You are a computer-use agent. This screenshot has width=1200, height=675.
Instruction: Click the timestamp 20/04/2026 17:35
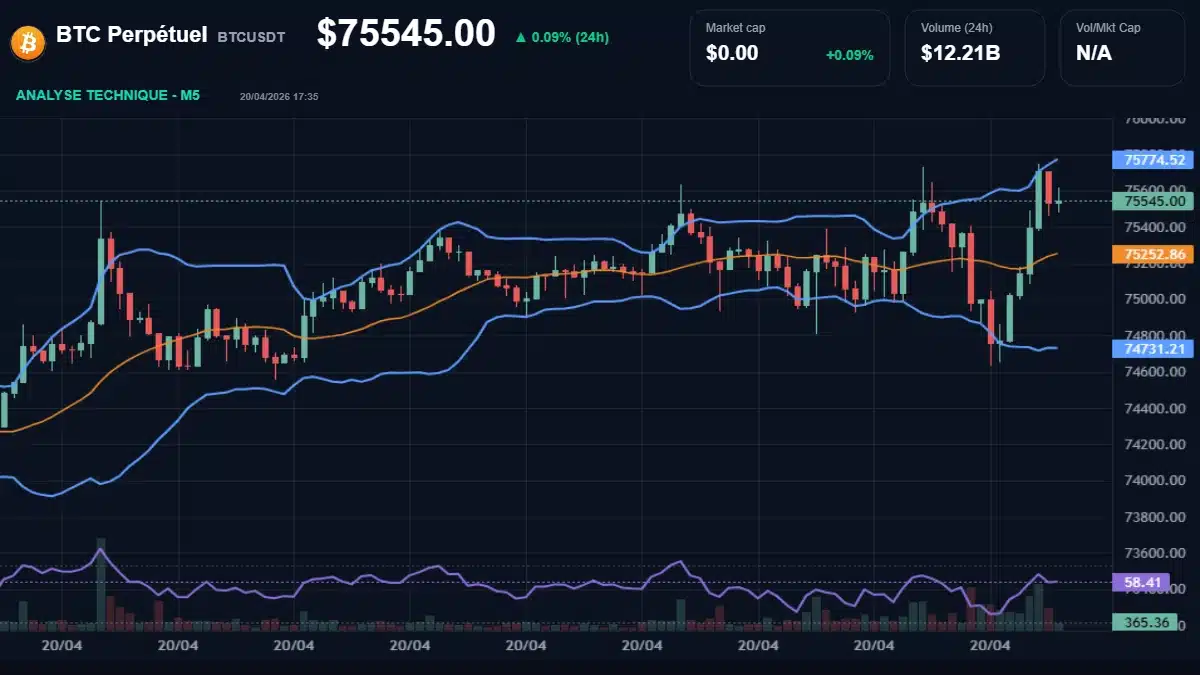coord(277,97)
